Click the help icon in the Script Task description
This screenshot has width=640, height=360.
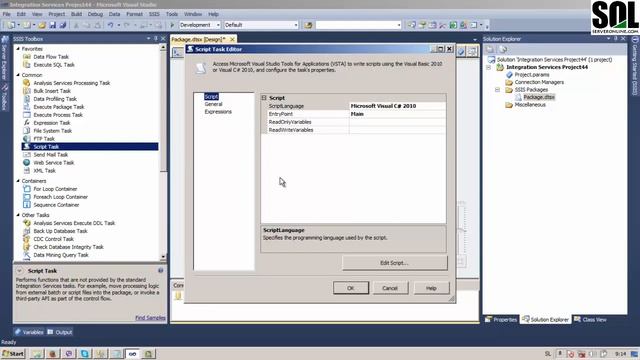tap(160, 270)
